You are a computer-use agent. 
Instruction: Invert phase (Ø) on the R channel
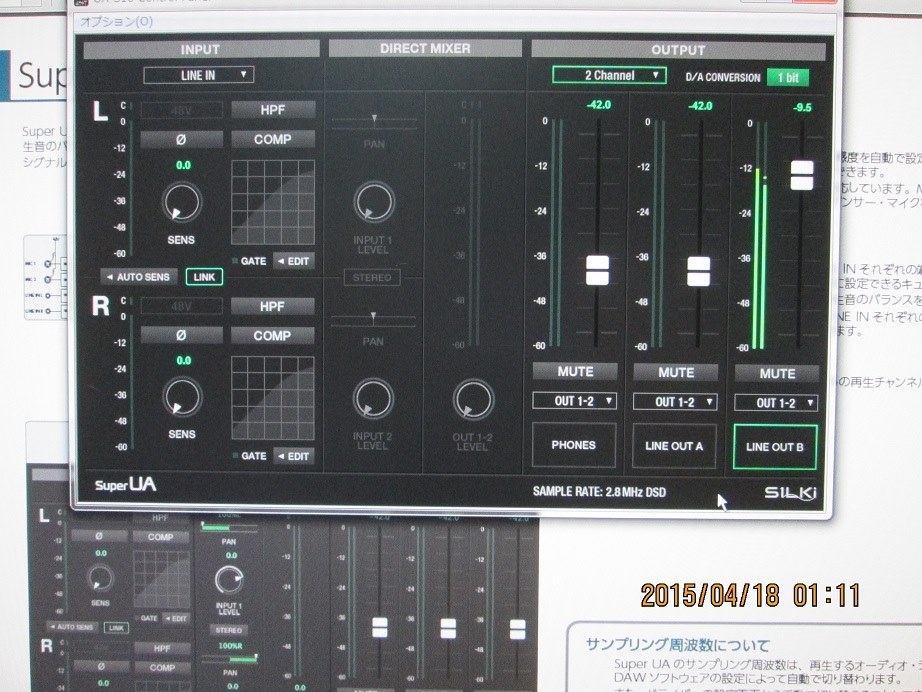coord(182,335)
